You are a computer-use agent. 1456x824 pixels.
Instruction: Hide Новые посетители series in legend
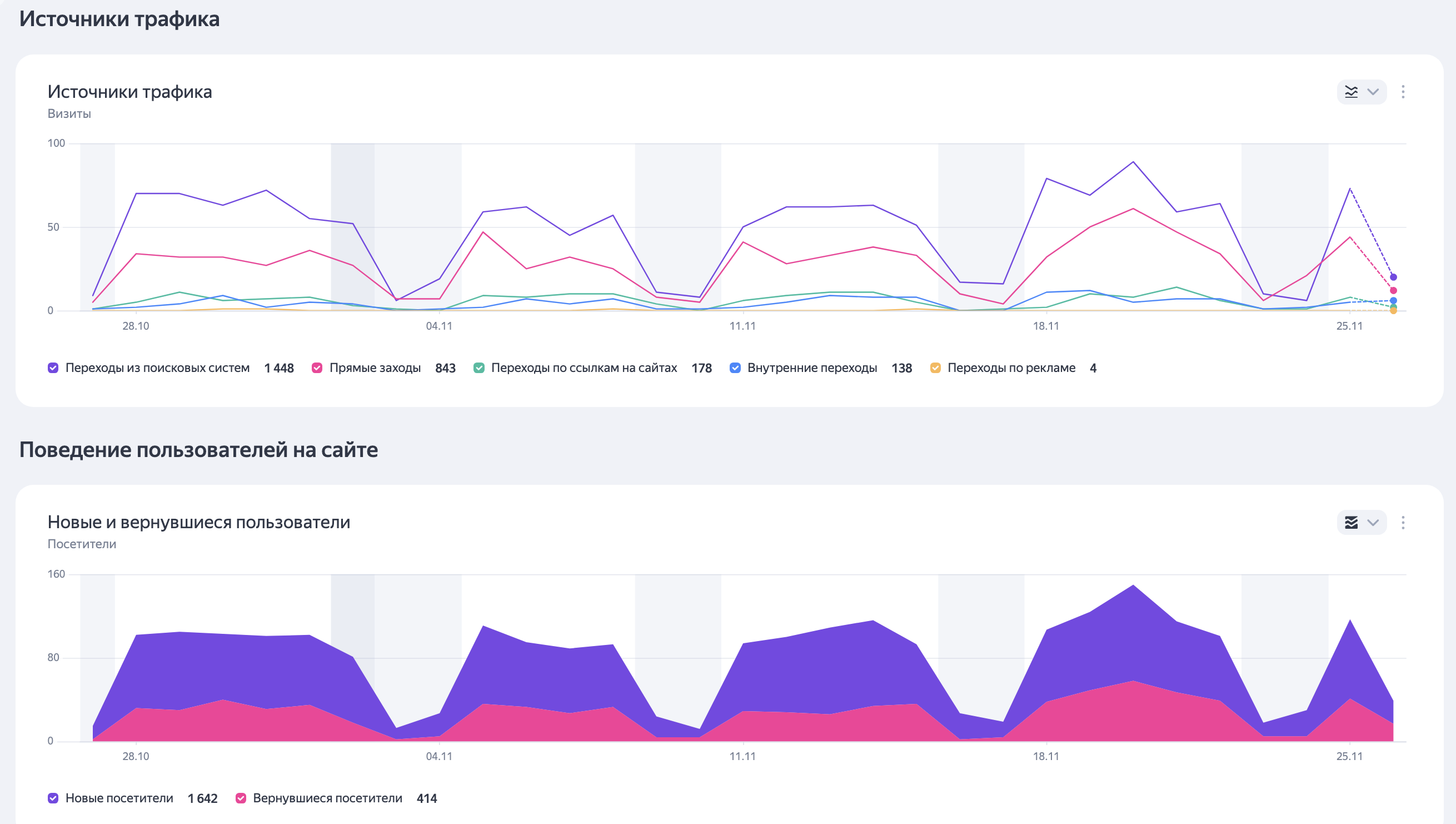pyautogui.click(x=53, y=798)
